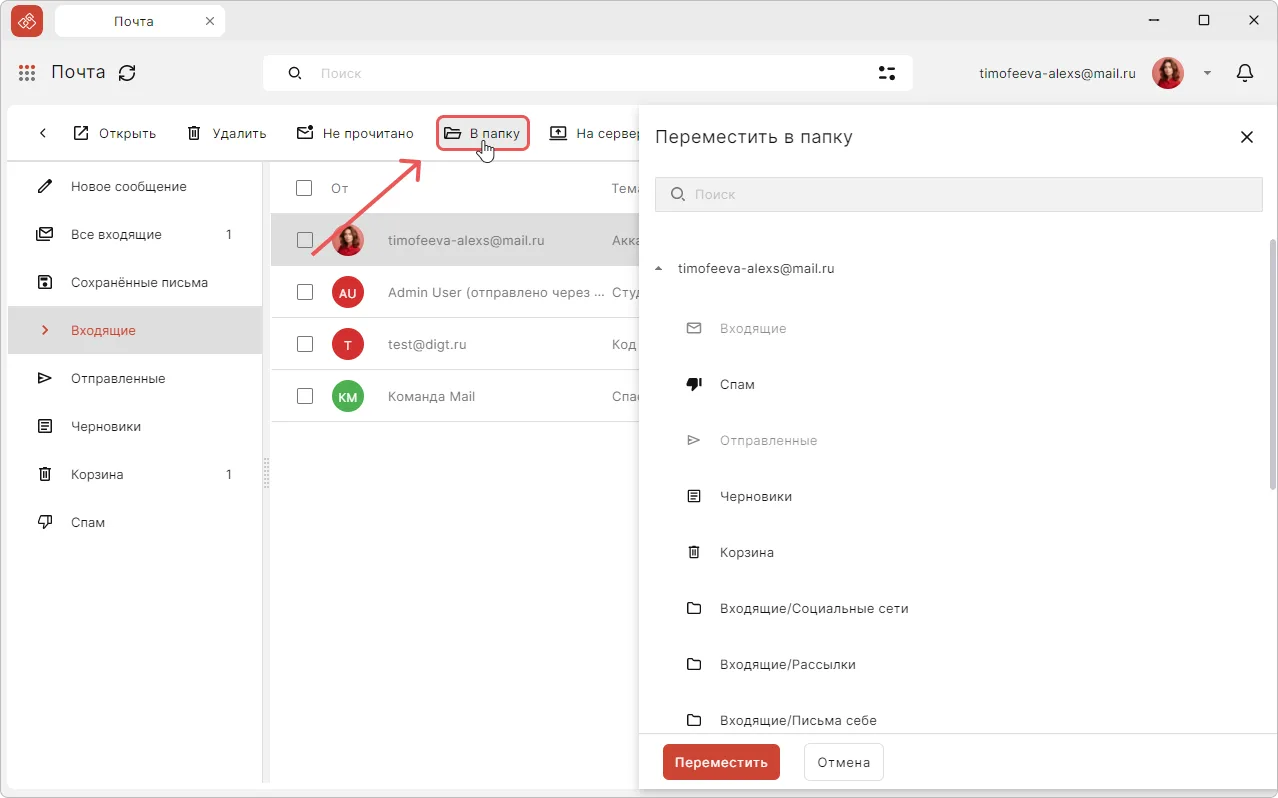Collapse the timofeeva-alexs@mail.ru account tree
Screen dimensions: 1278x798
[658, 269]
